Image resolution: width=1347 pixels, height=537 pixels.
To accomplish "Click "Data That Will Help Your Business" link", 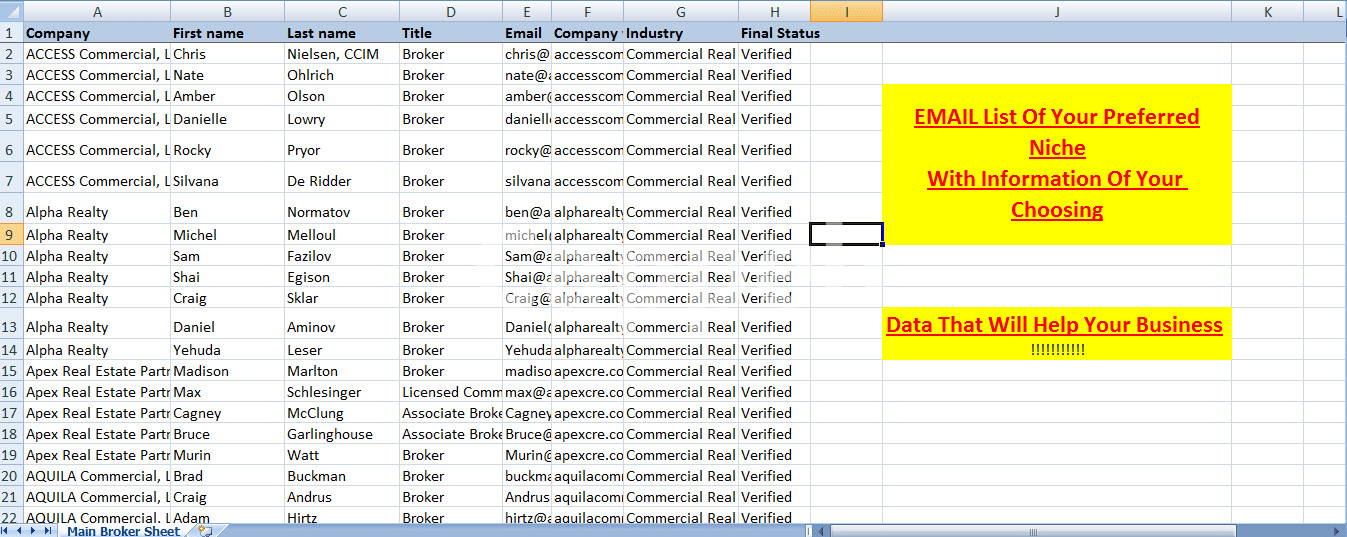I will tap(1054, 325).
